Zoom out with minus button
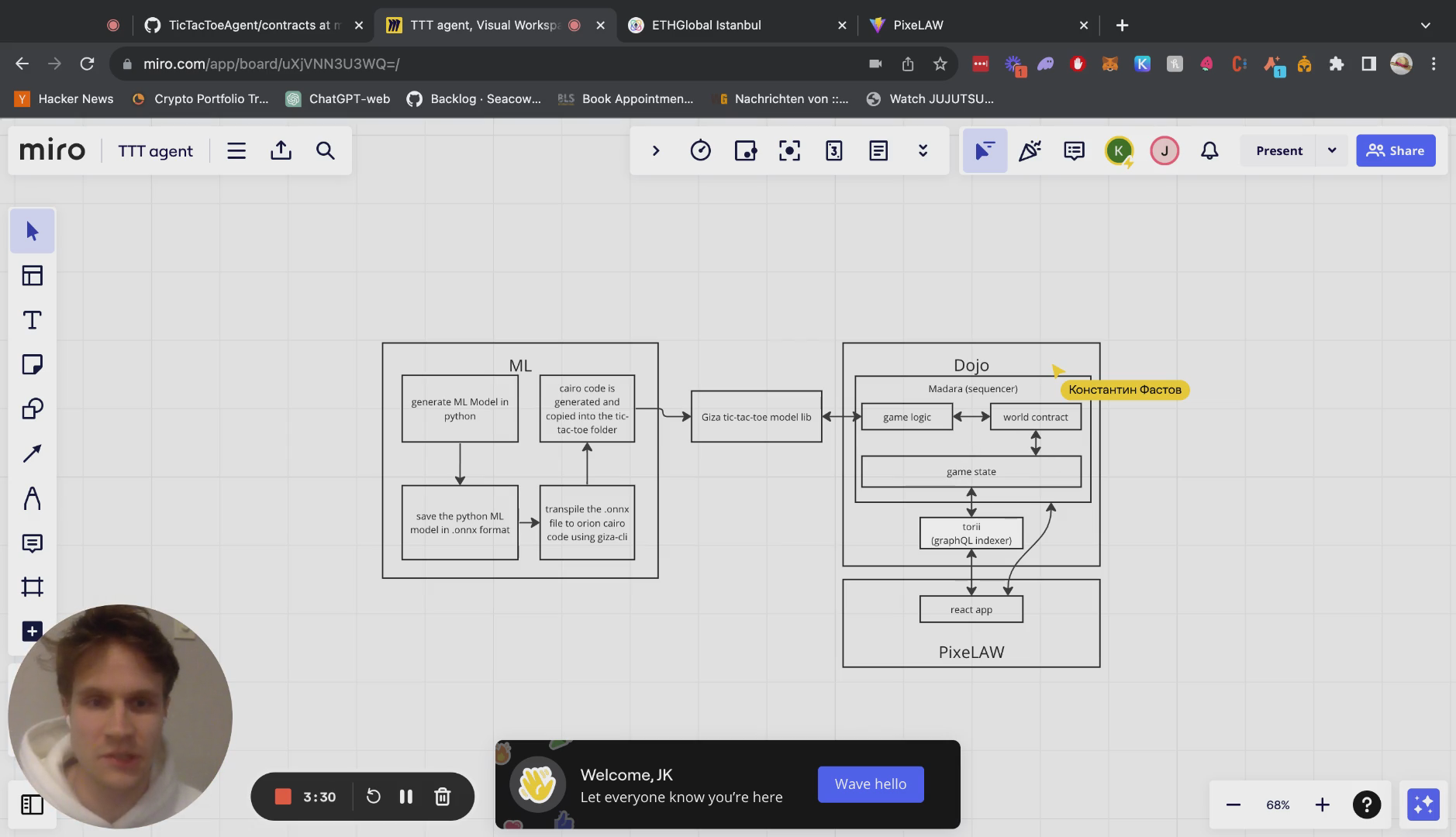The height and width of the screenshot is (837, 1456). [1233, 804]
